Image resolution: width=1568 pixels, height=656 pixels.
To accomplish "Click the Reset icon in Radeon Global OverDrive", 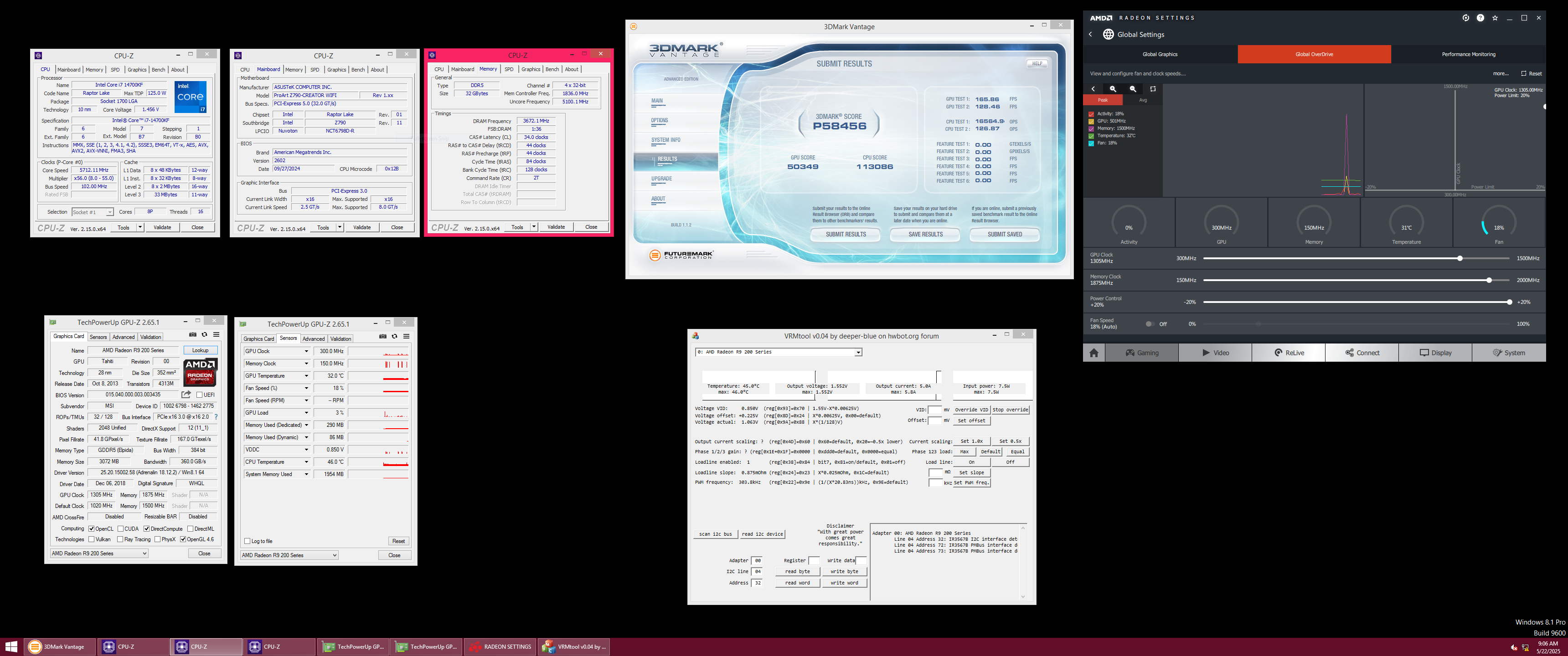I will (1524, 74).
